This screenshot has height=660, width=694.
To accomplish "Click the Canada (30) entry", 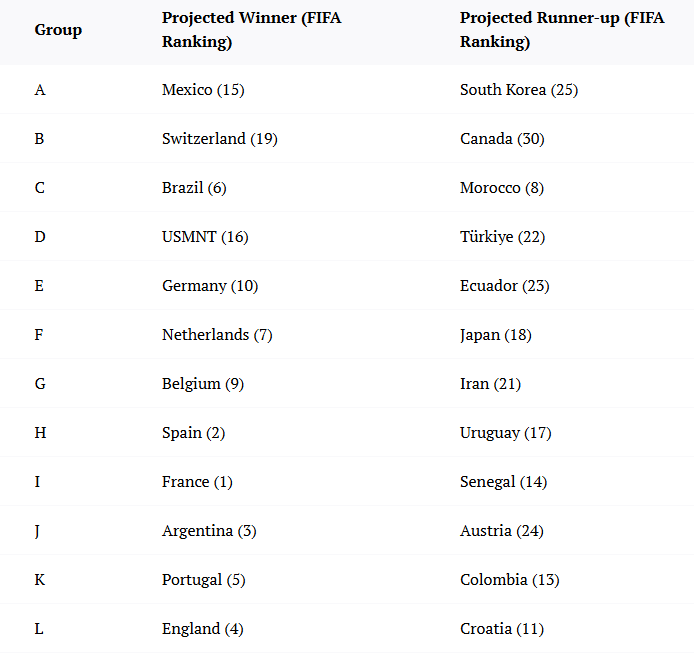I will (x=502, y=139).
